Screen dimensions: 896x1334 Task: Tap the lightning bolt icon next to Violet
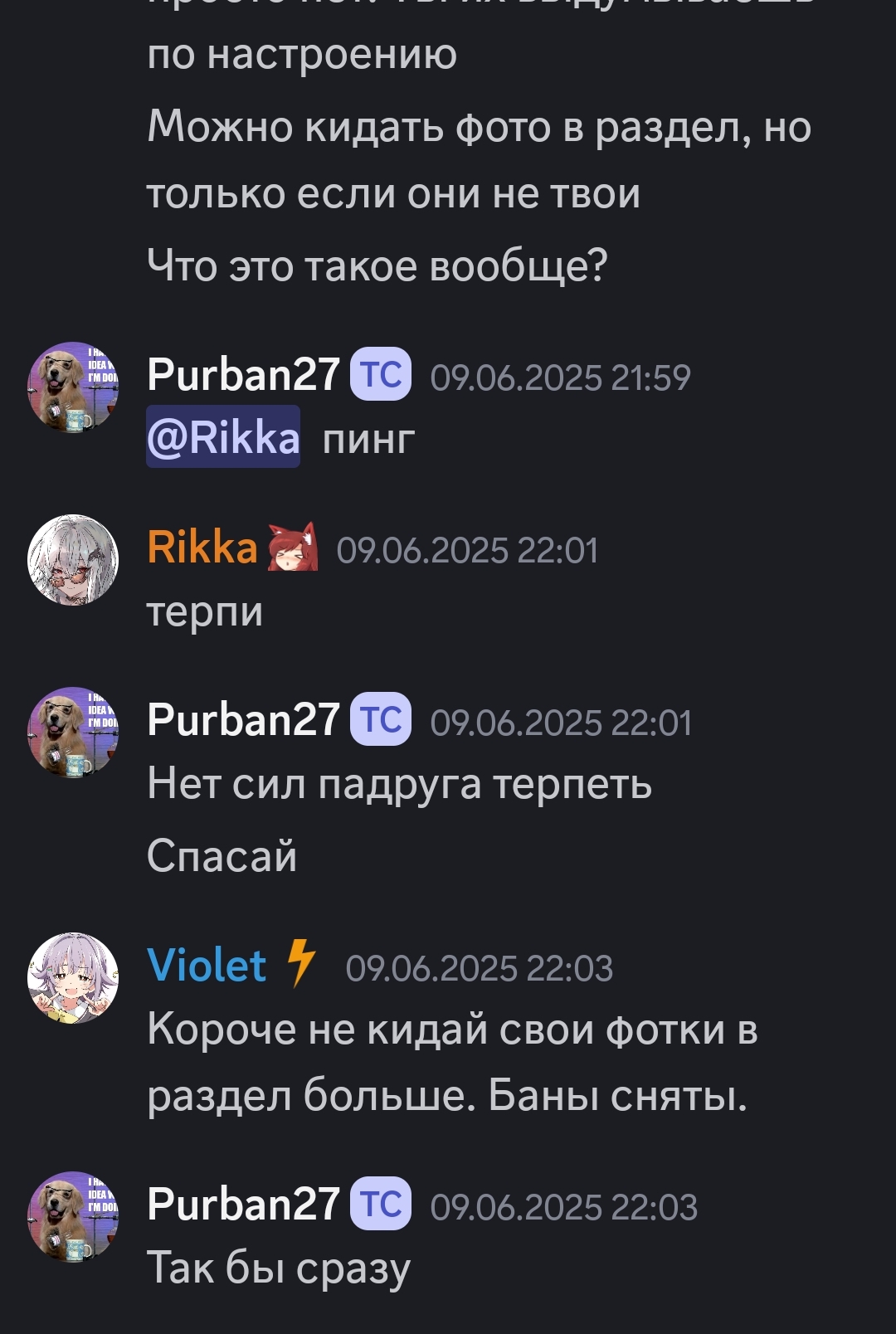tap(301, 963)
